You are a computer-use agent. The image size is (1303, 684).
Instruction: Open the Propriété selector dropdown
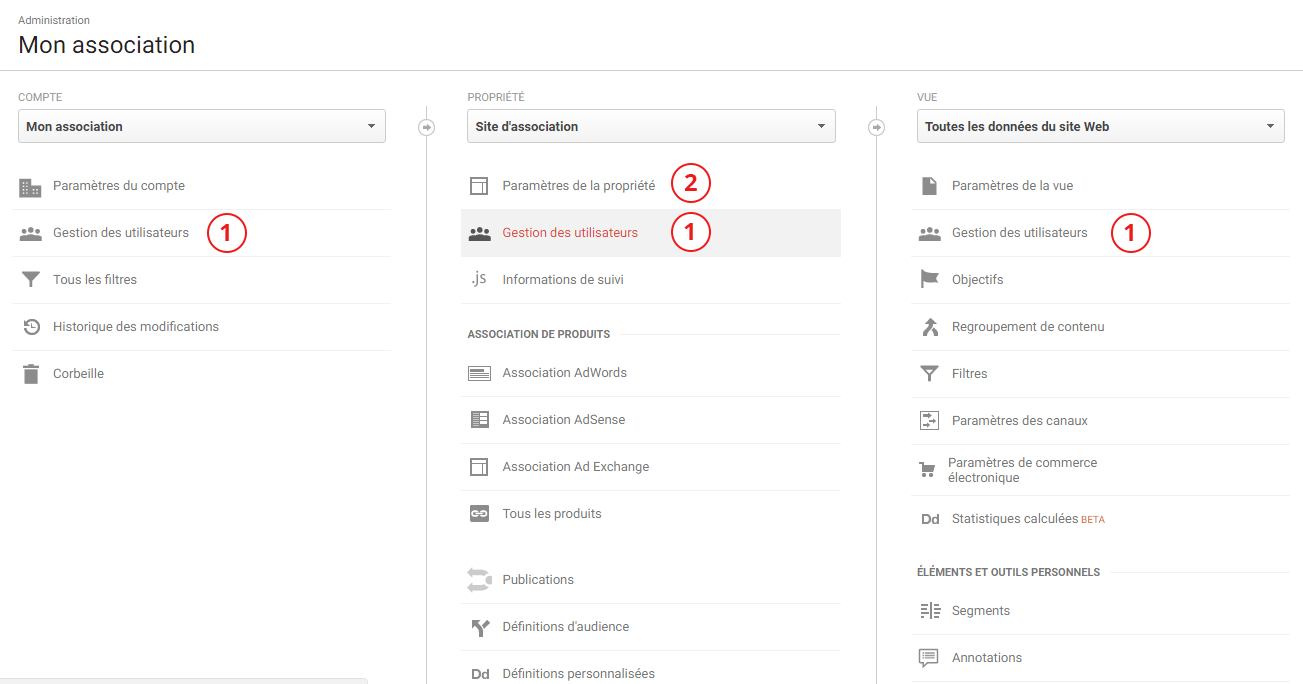tap(650, 126)
